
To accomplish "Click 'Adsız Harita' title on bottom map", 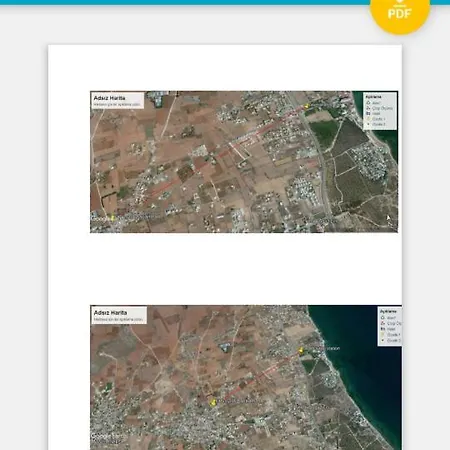I will (x=110, y=313).
